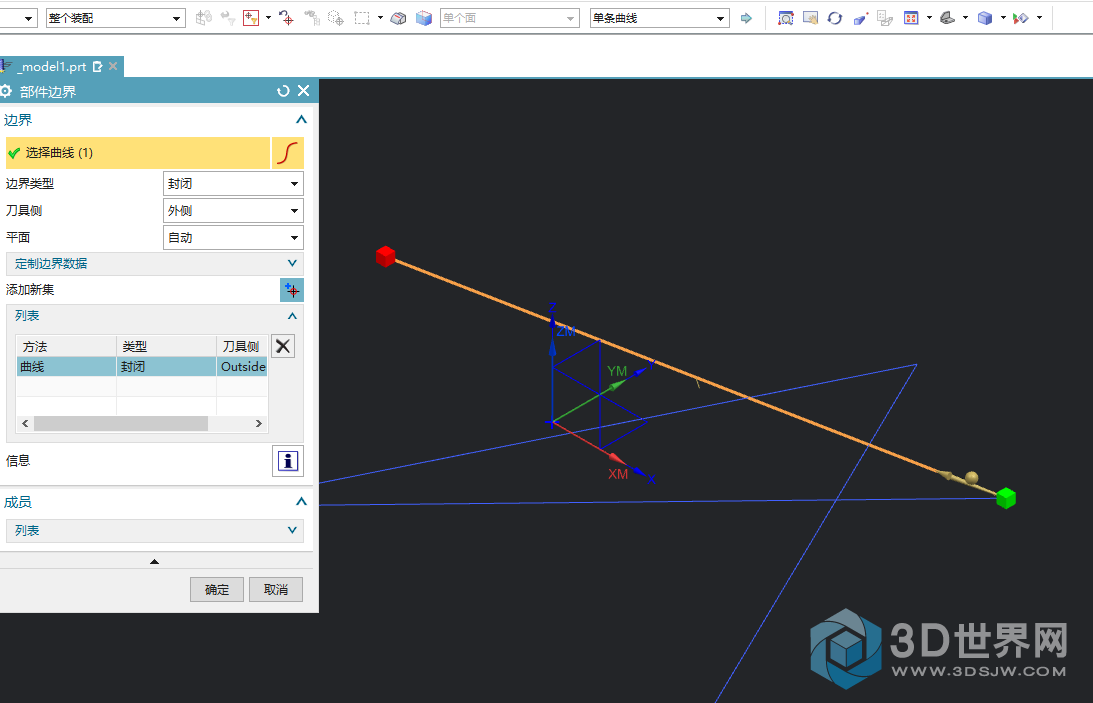Click the XM axis label in viewport
The height and width of the screenshot is (703, 1093).
[618, 474]
